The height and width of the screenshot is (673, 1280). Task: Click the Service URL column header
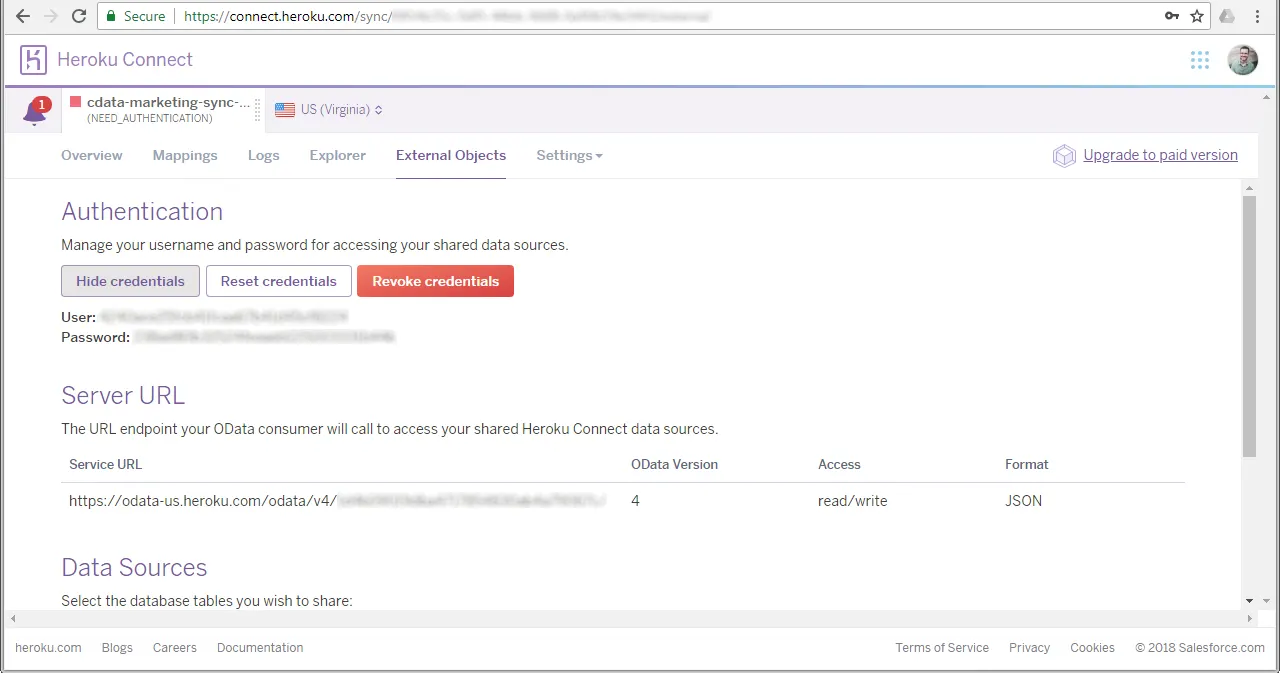click(105, 465)
